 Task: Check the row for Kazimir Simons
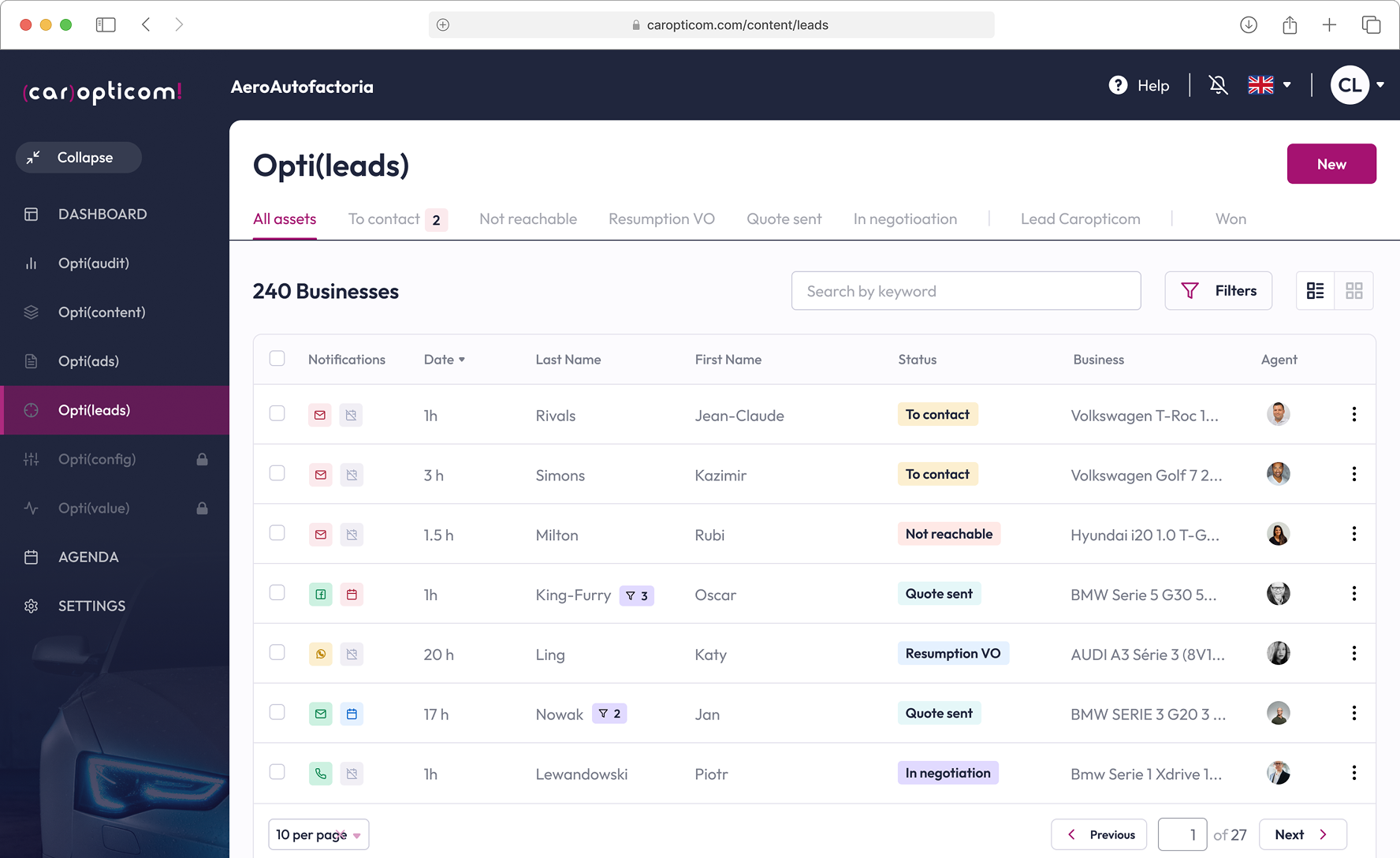[277, 473]
